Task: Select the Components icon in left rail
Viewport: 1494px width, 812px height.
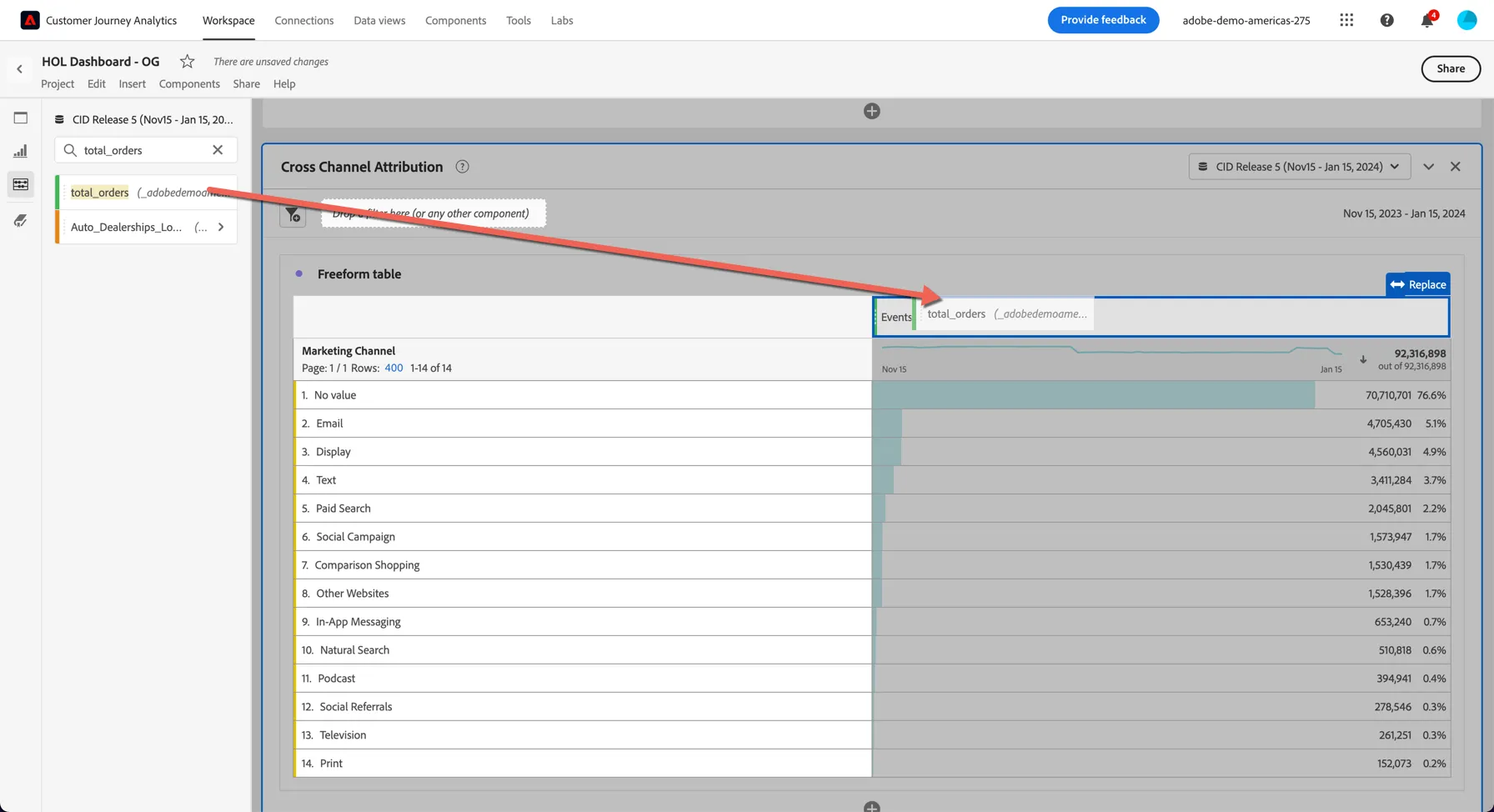Action: (x=21, y=184)
